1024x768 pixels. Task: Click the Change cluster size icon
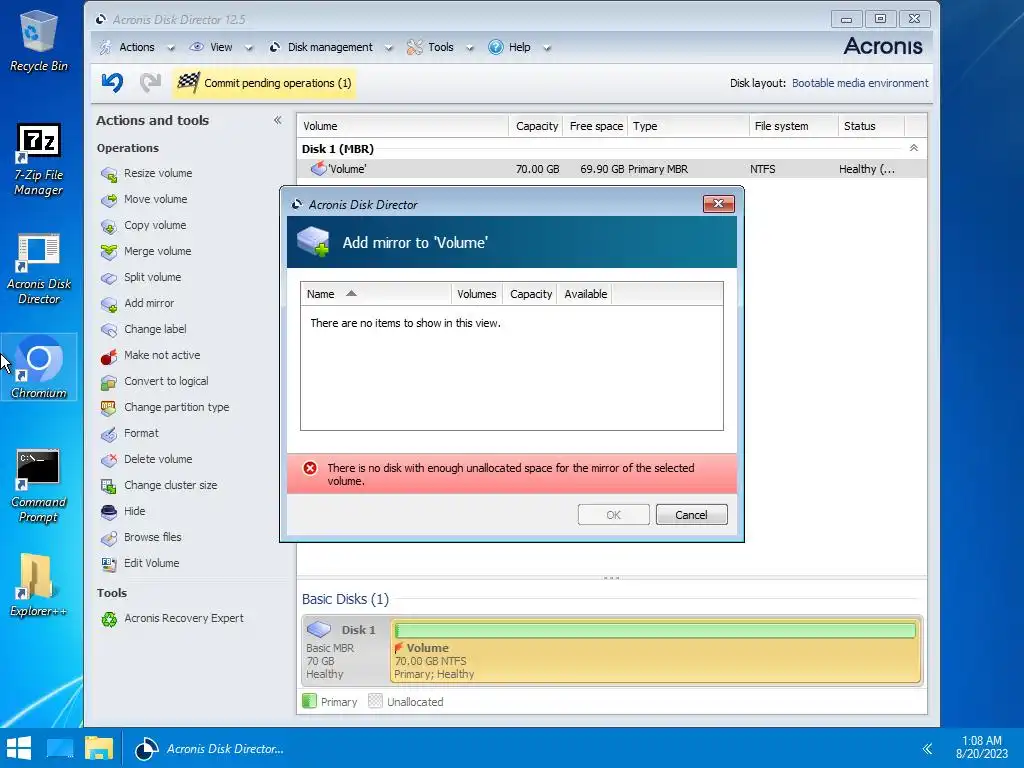108,486
